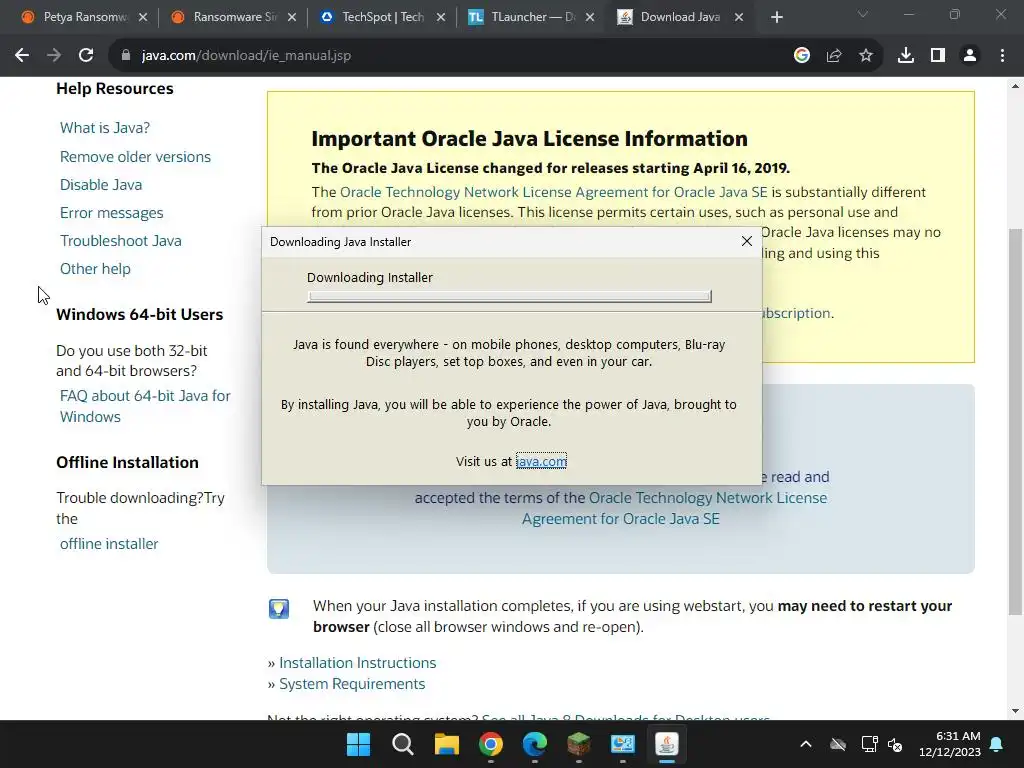Open File Explorer from taskbar
Image resolution: width=1024 pixels, height=768 pixels.
447,744
